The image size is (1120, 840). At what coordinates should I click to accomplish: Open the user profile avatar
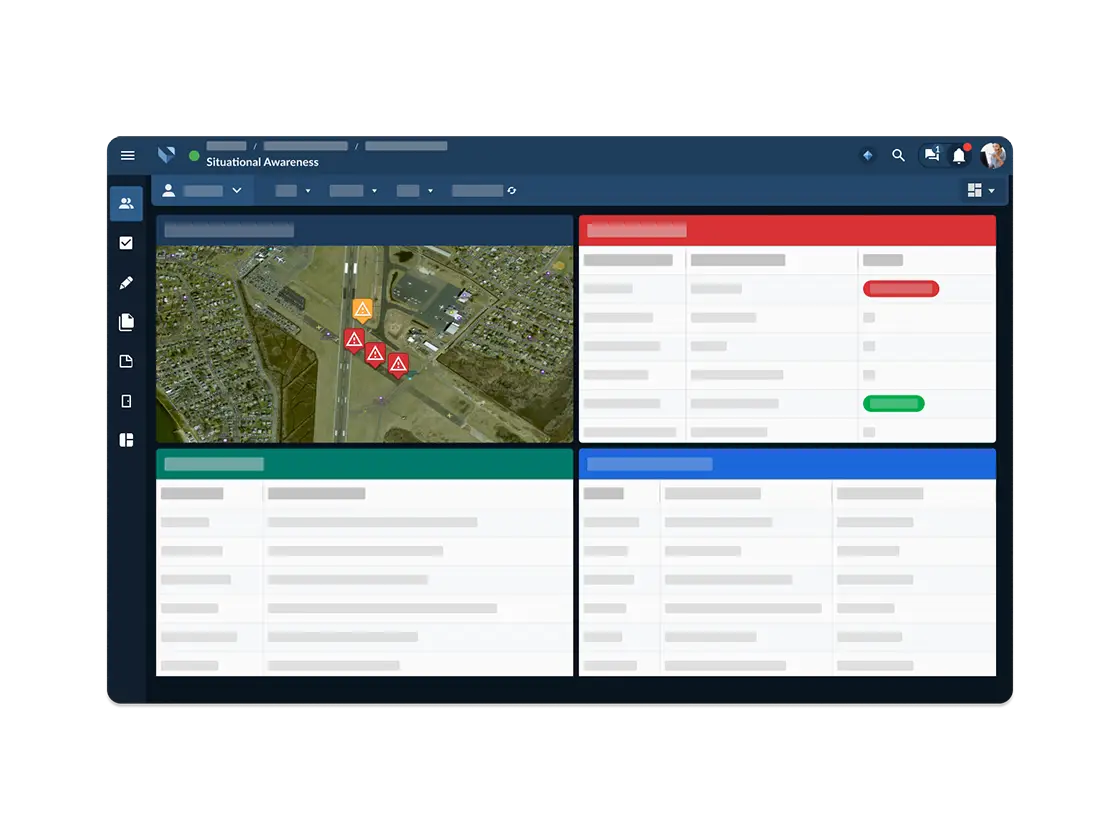coord(993,155)
